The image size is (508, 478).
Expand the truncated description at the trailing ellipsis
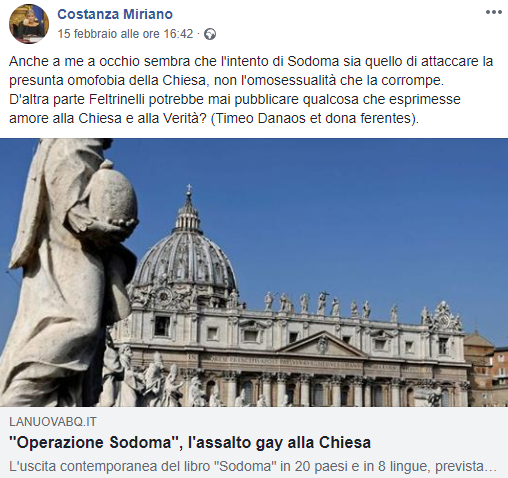[x=491, y=468]
